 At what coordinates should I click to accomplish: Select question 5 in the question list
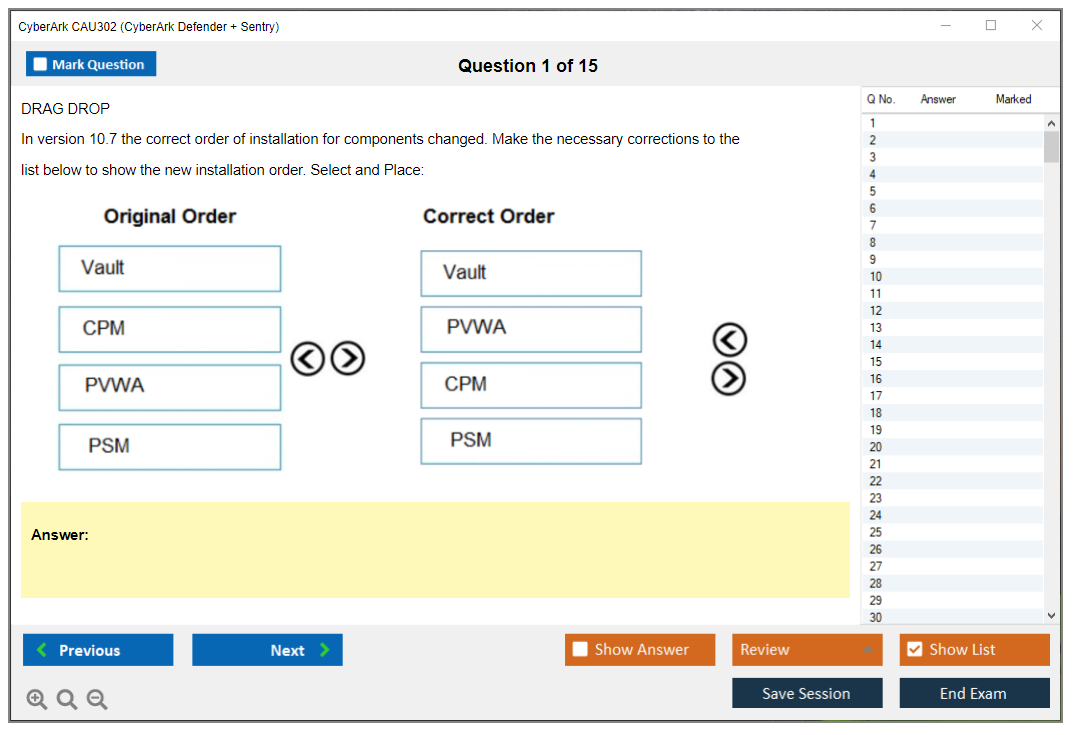click(873, 191)
